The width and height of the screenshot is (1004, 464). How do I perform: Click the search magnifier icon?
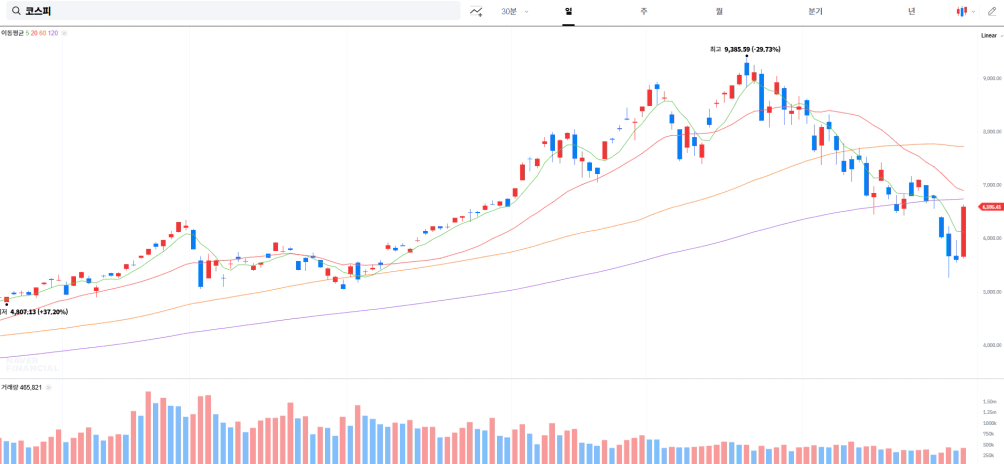(16, 11)
